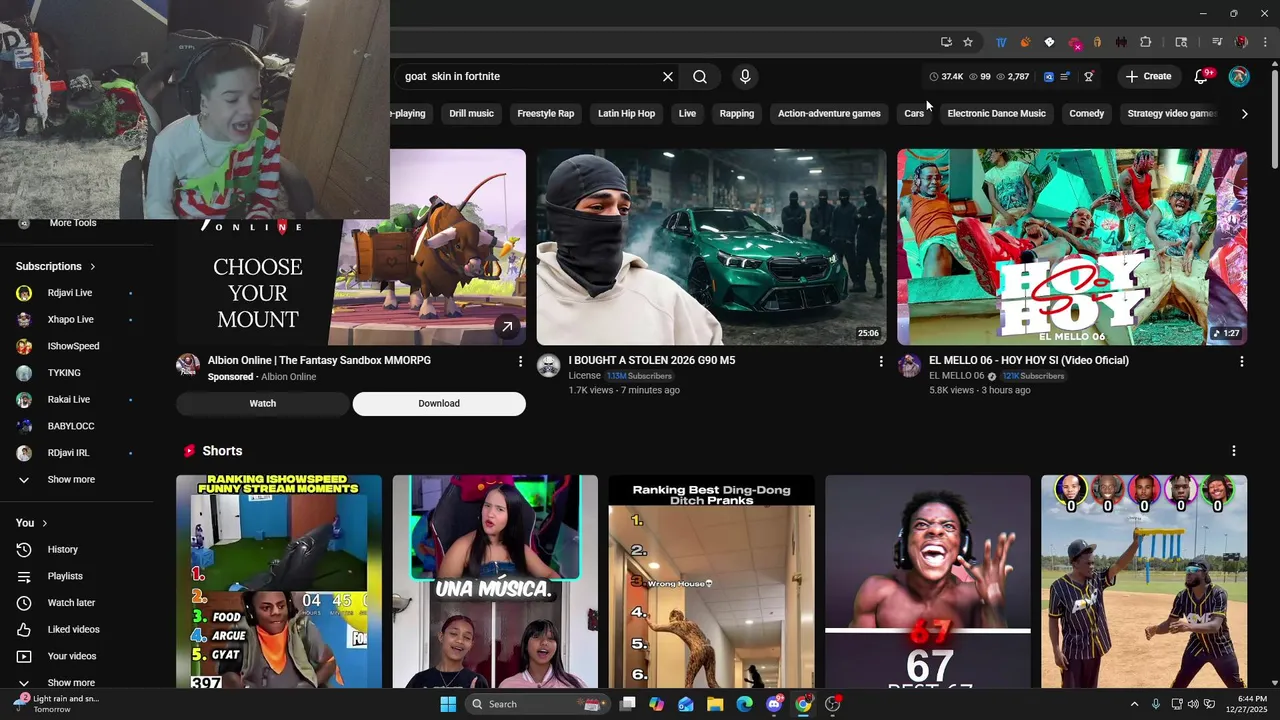1280x720 pixels.
Task: Expand the lower Show more under Your videos
Action: tap(71, 683)
